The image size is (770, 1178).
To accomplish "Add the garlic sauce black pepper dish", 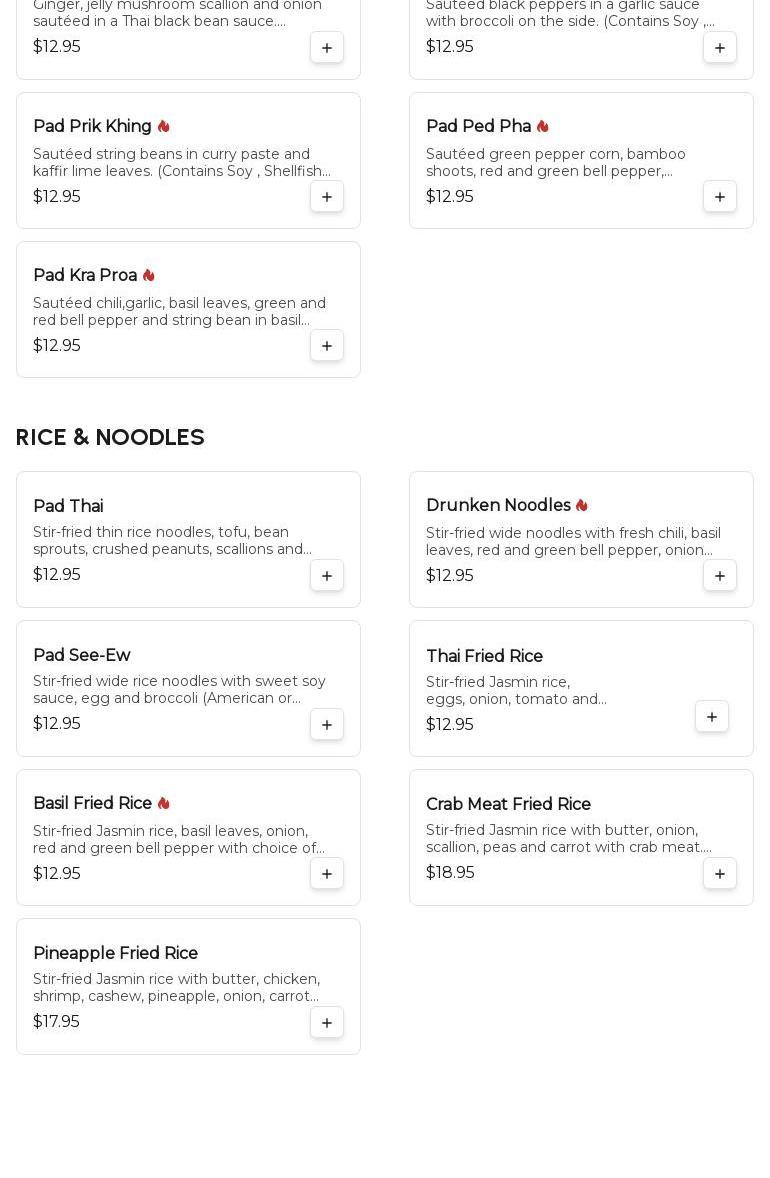I will (720, 47).
